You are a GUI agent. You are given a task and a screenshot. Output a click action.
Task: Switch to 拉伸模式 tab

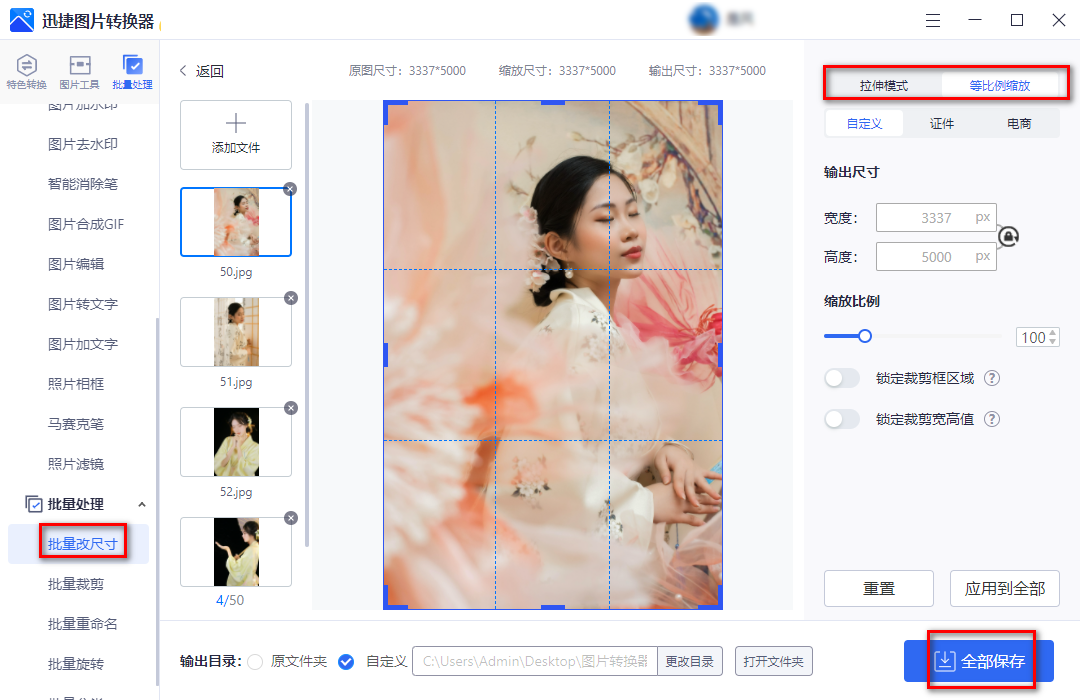(x=884, y=85)
